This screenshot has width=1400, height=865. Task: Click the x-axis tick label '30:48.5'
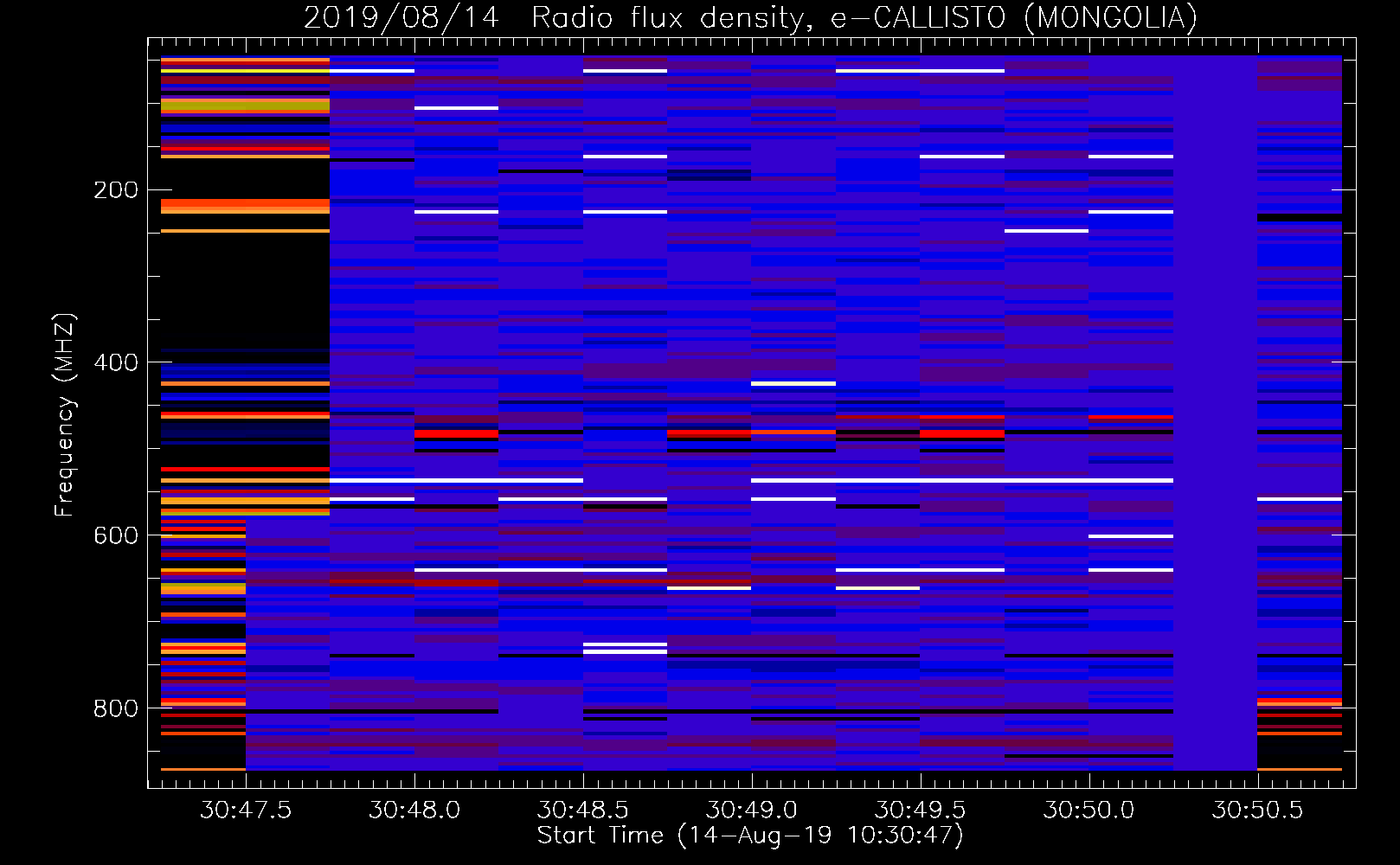(x=583, y=811)
